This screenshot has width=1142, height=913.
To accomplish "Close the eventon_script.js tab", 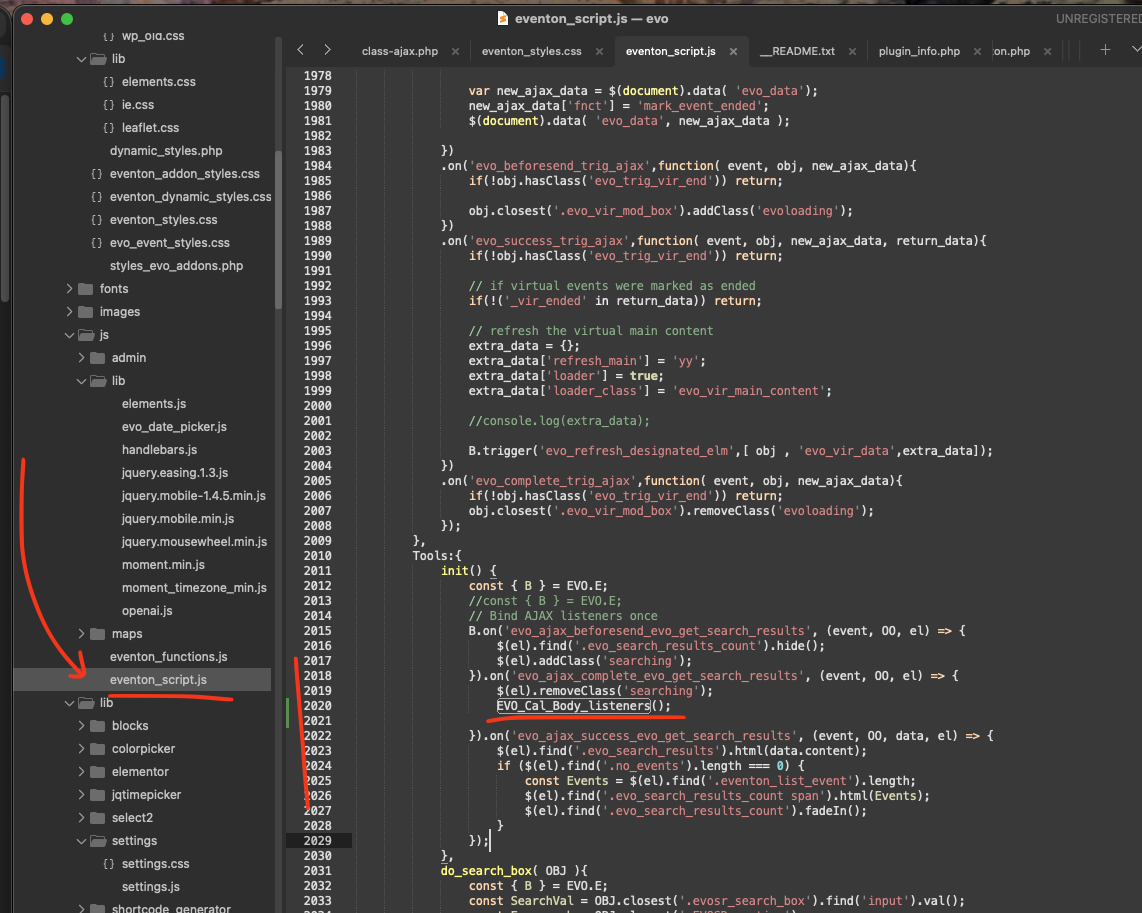I will click(733, 51).
